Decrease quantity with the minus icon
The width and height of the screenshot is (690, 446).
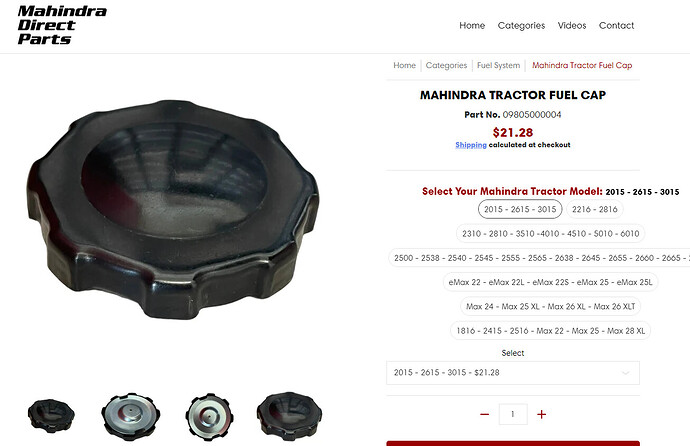pos(484,414)
